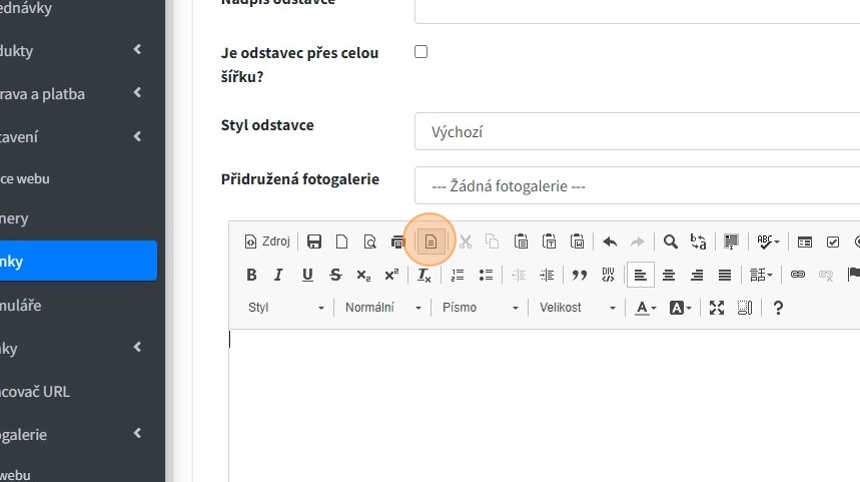Apply Underline formatting
The width and height of the screenshot is (860, 482).
point(307,275)
